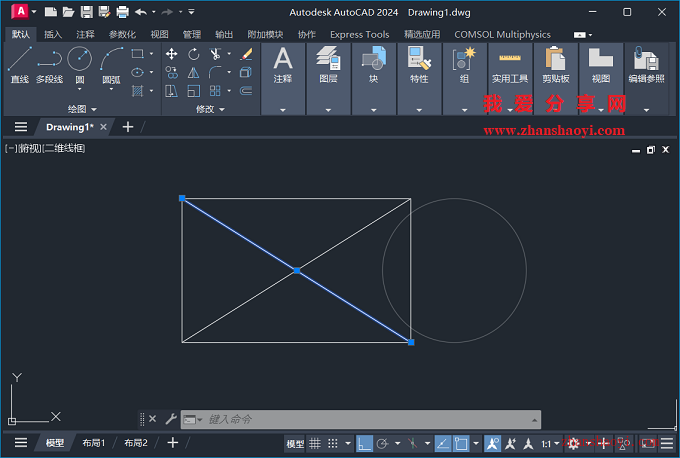Toggle 2D object snap in status bar
Screen dimensions: 680x458
pos(461,443)
